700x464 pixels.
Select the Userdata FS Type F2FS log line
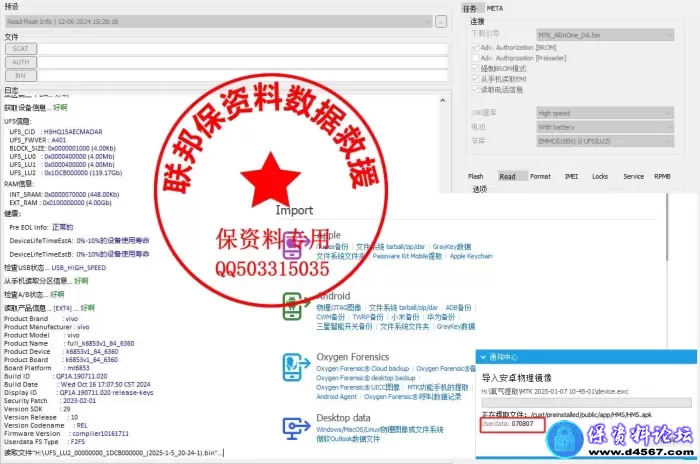click(x=44, y=442)
